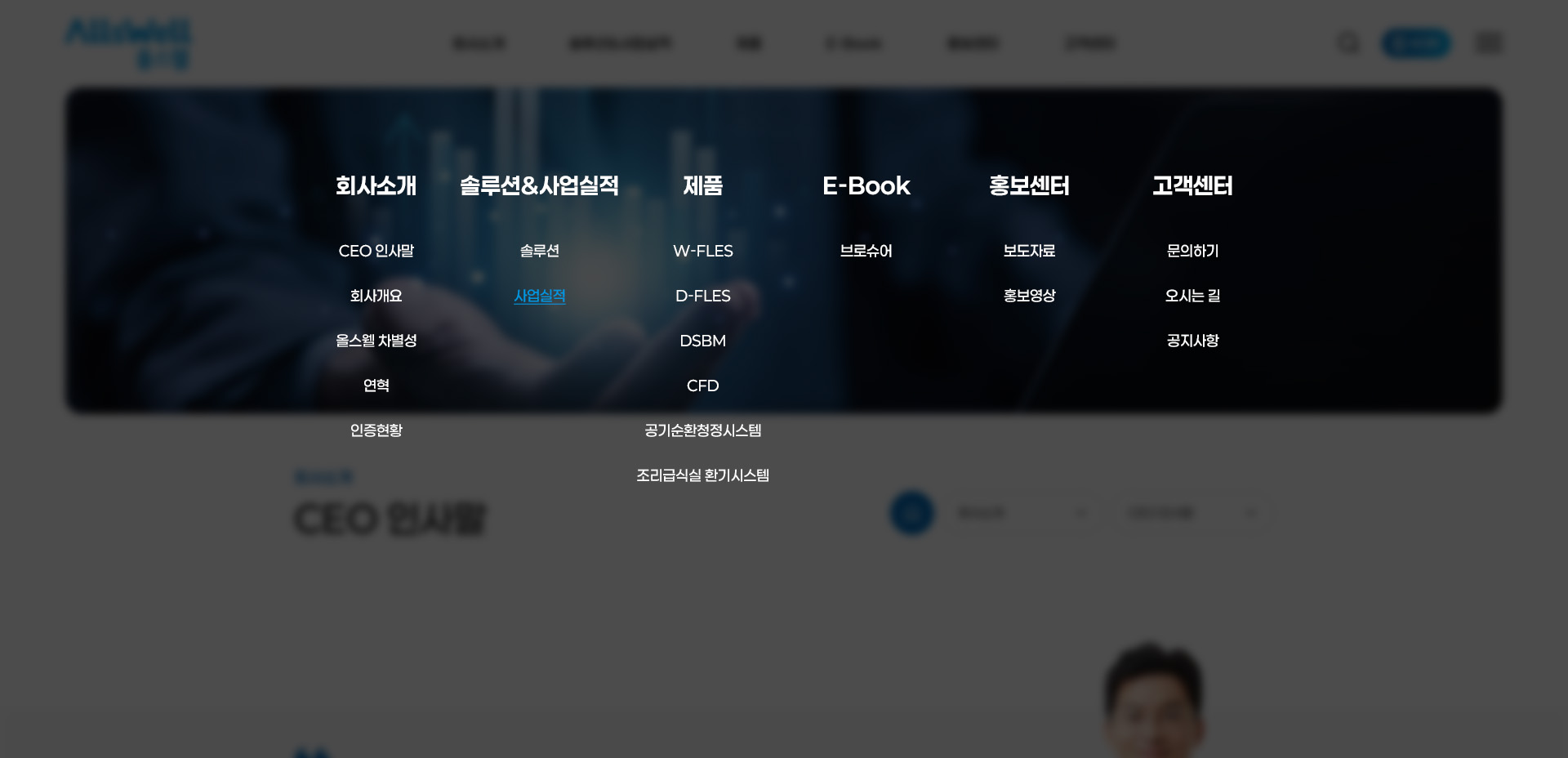Click the 고객센터 menu heading
1568x758 pixels.
1192,186
